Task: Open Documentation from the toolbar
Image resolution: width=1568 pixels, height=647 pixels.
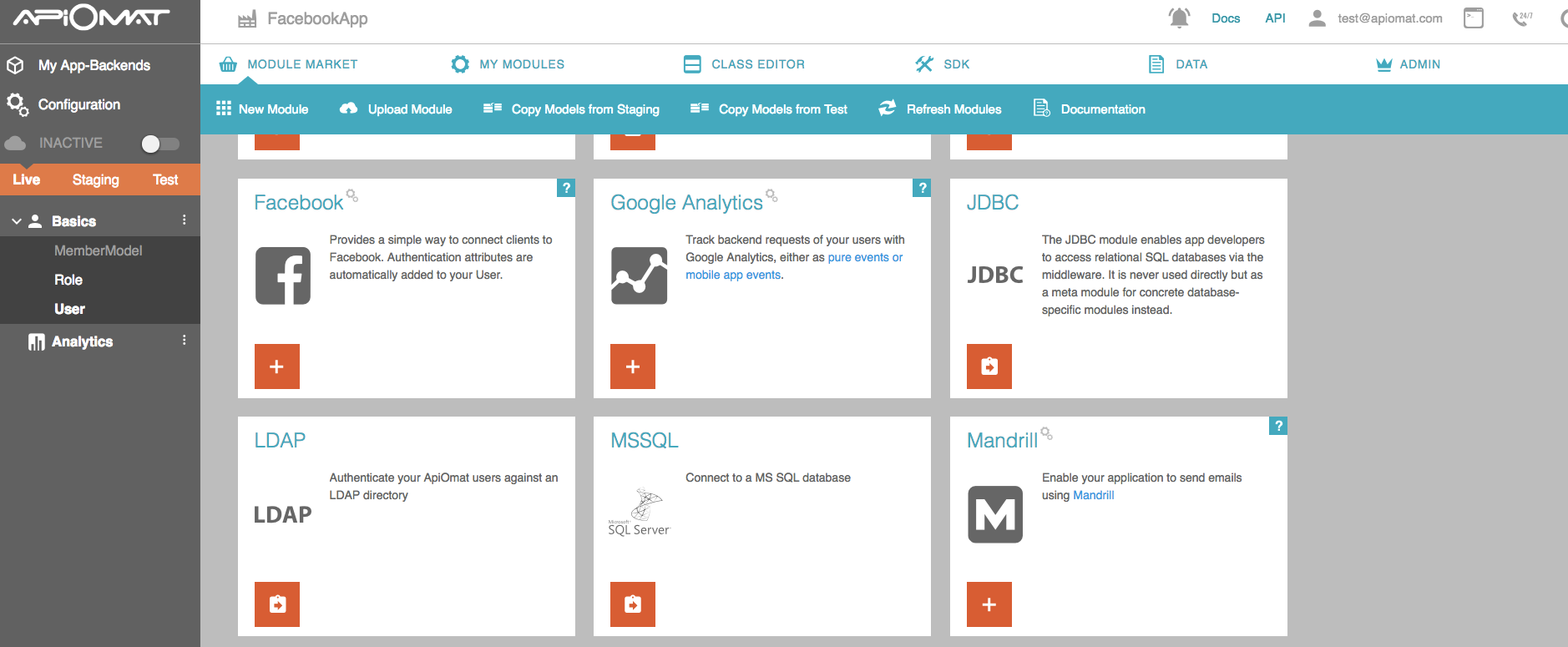Action: (x=1090, y=109)
